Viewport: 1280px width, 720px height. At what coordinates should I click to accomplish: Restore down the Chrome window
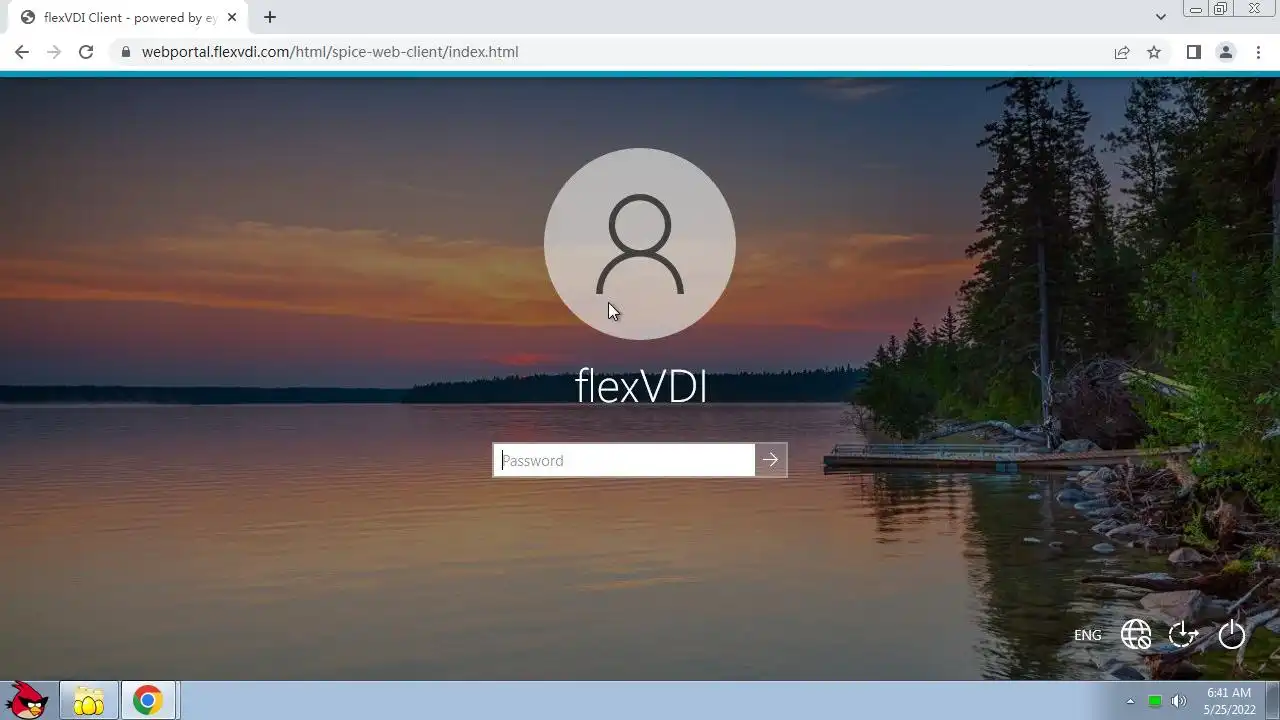[x=1221, y=9]
